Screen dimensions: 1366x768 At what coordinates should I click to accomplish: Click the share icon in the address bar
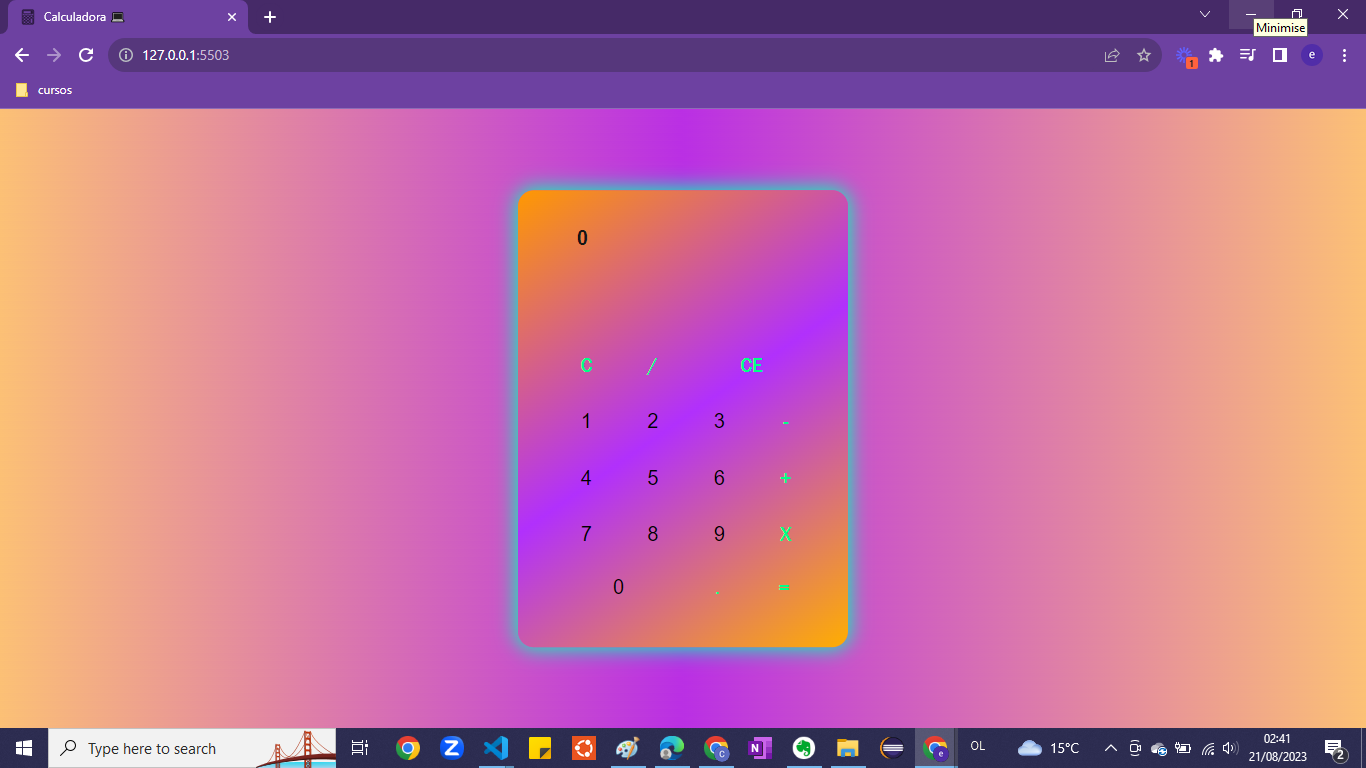coord(1112,55)
